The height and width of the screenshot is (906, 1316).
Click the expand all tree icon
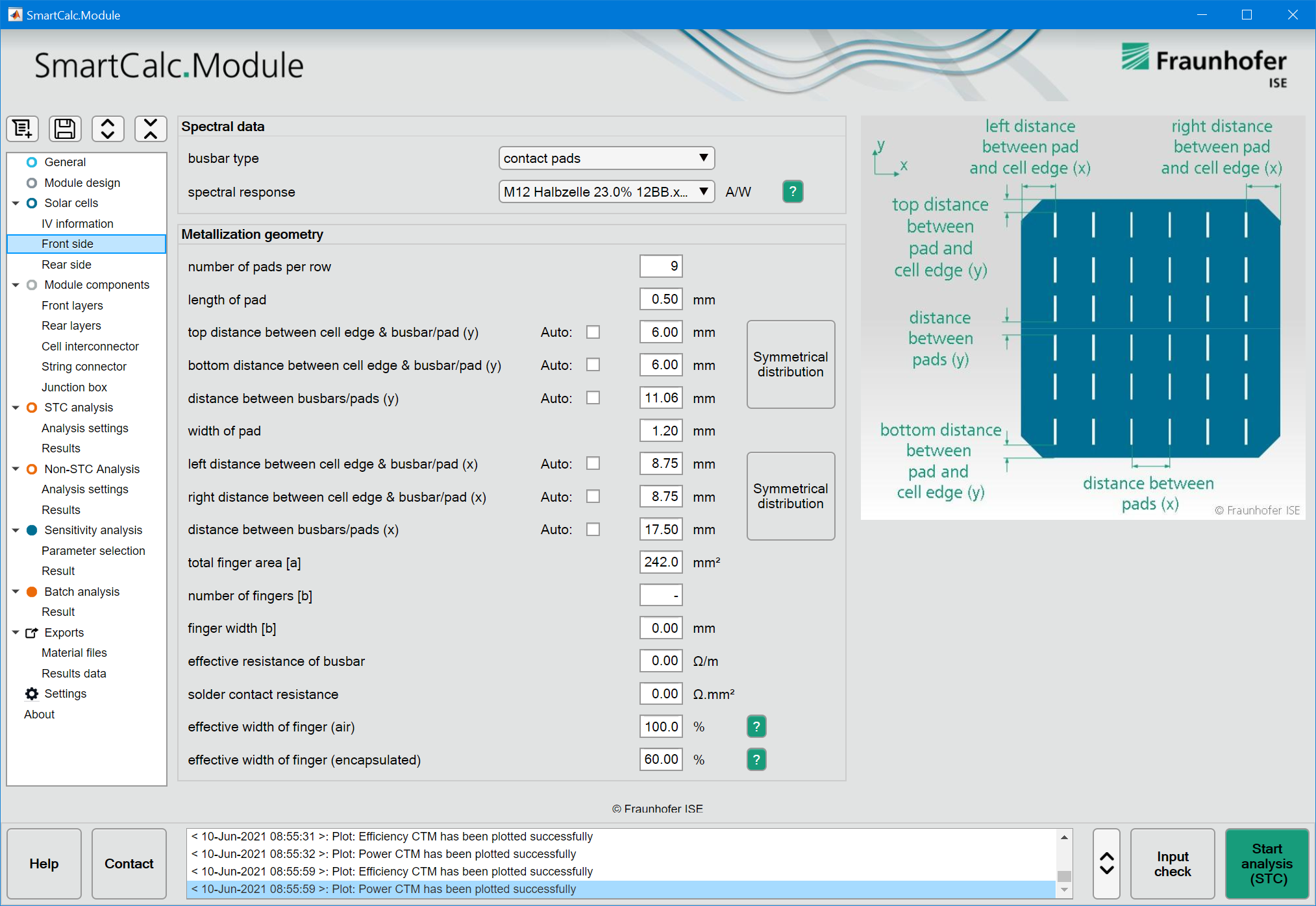(108, 129)
